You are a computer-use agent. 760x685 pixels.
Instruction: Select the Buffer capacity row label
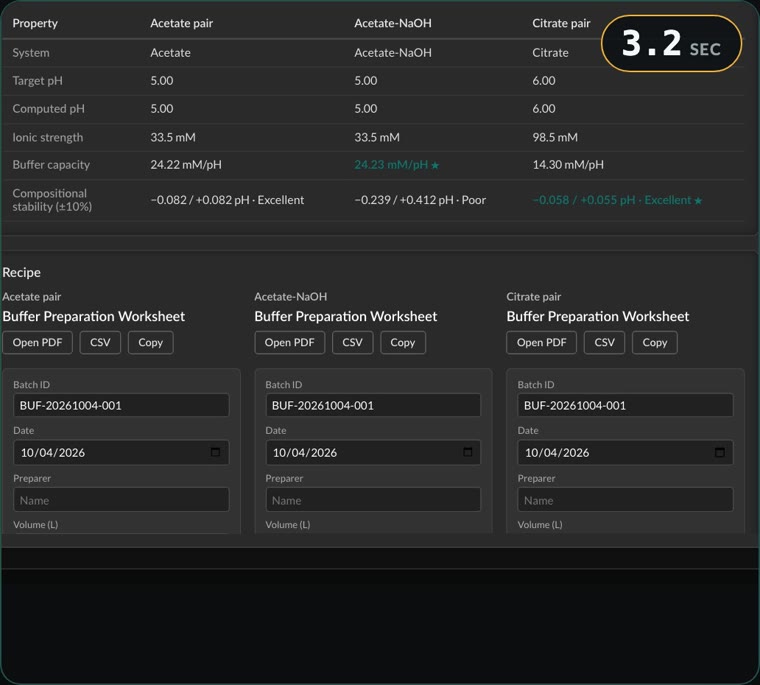pyautogui.click(x=51, y=165)
